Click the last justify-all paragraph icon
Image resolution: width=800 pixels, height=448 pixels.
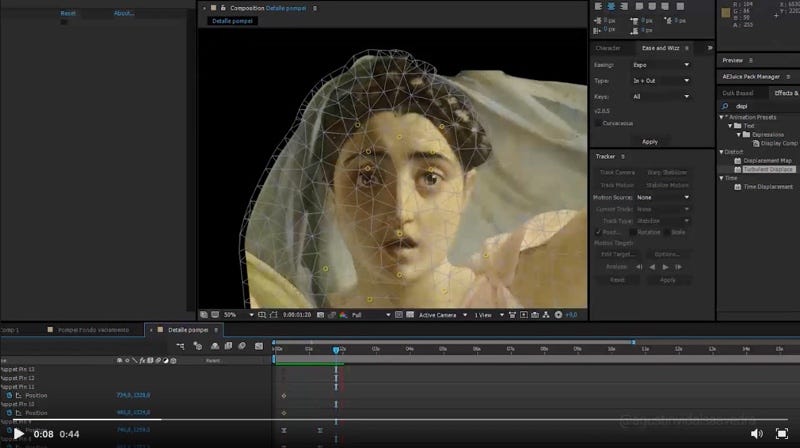[x=680, y=6]
